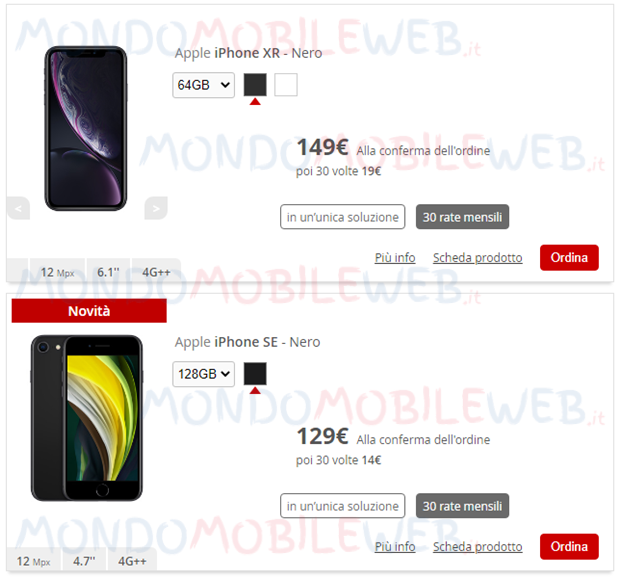Click the iPhone SE product image
This screenshot has height=577, width=619.
(86, 418)
